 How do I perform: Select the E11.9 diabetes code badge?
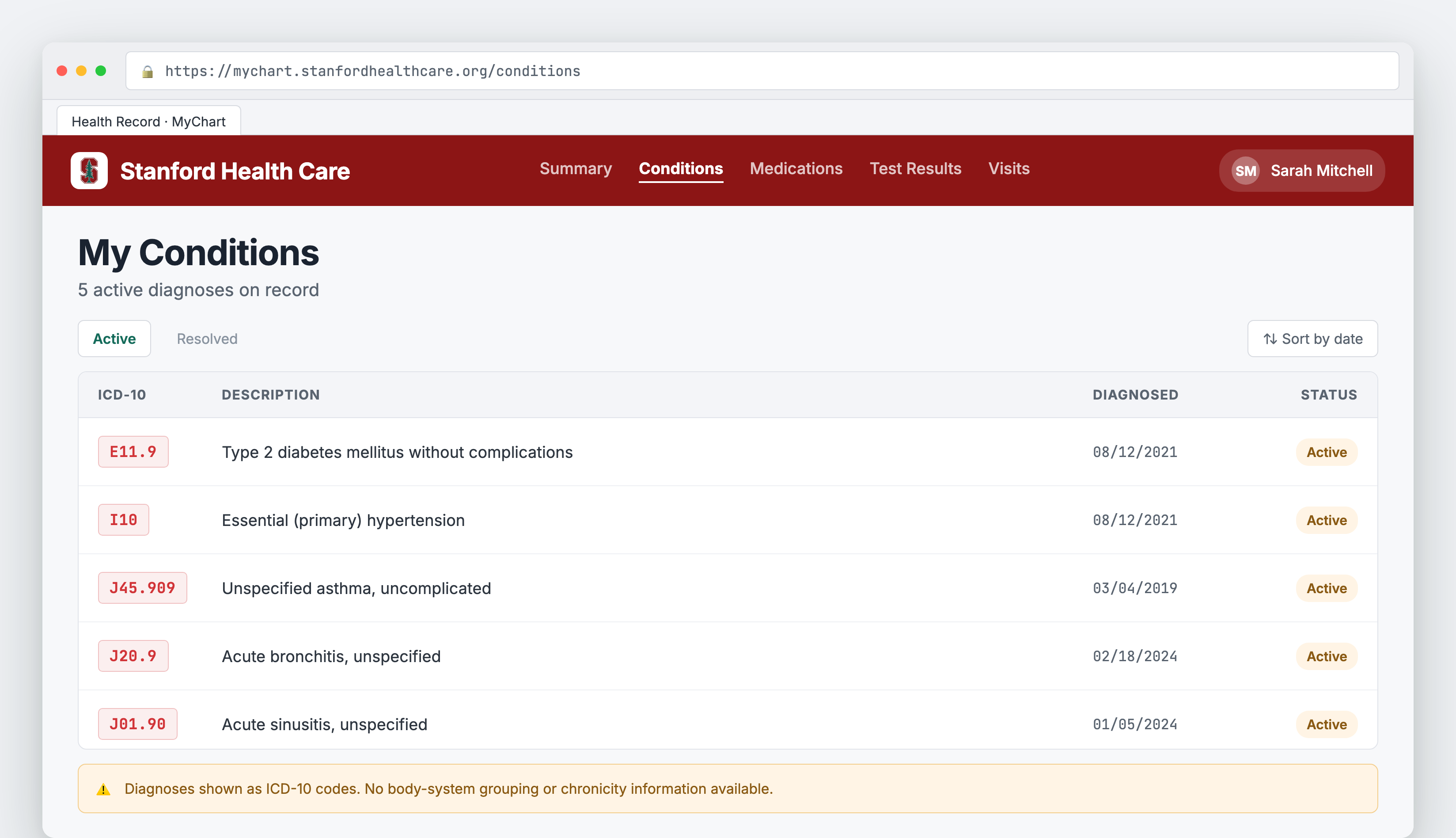tap(133, 452)
